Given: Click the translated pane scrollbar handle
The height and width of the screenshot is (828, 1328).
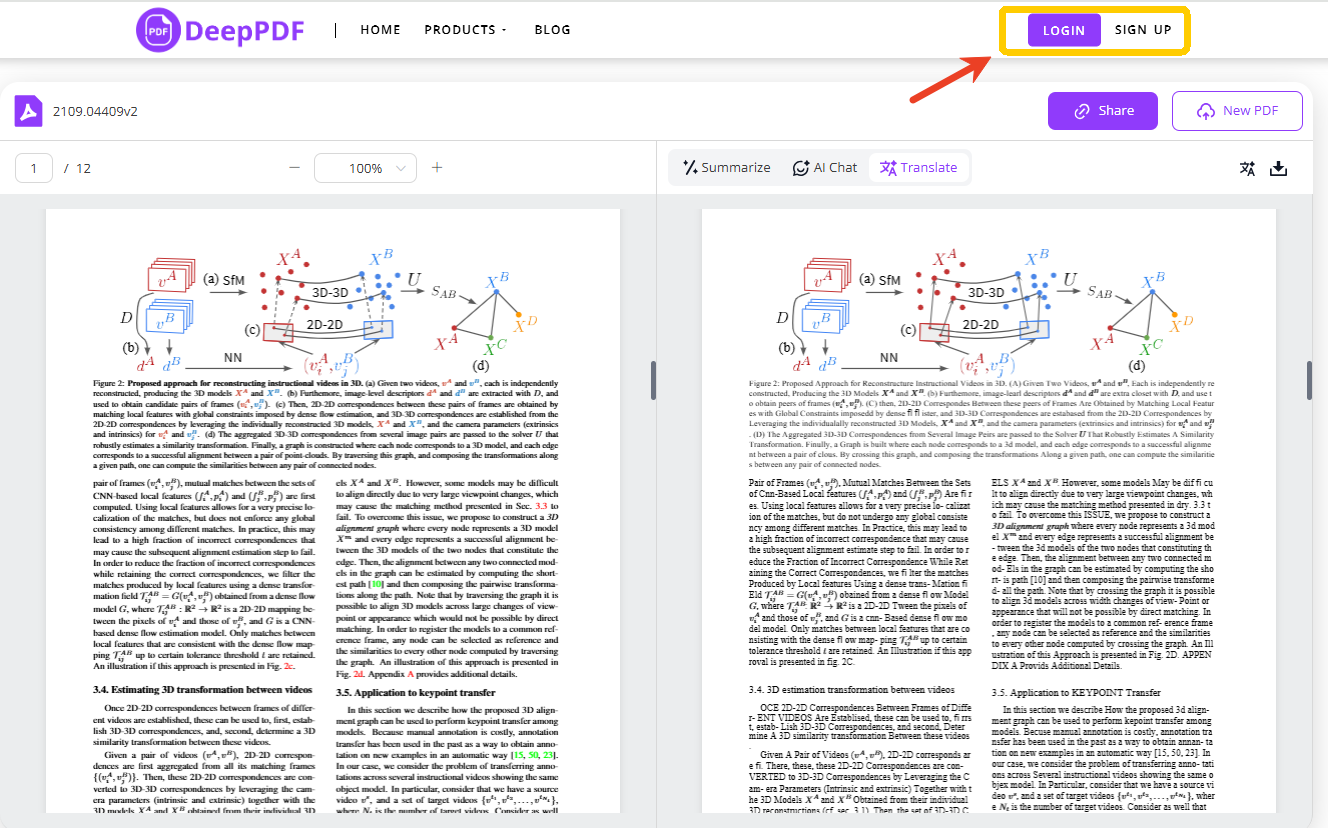Looking at the screenshot, I should point(1309,381).
